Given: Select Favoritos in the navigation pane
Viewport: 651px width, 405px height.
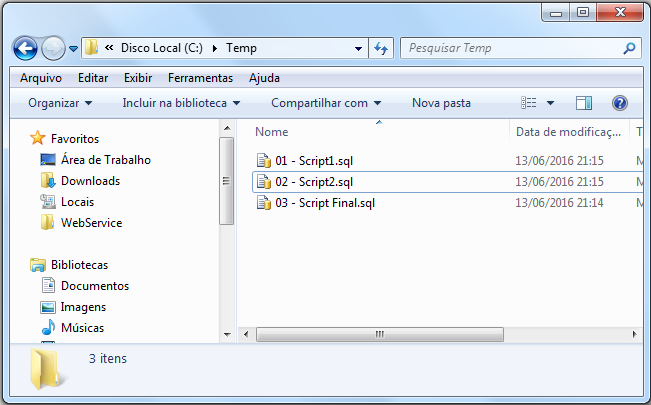Looking at the screenshot, I should click(x=75, y=139).
